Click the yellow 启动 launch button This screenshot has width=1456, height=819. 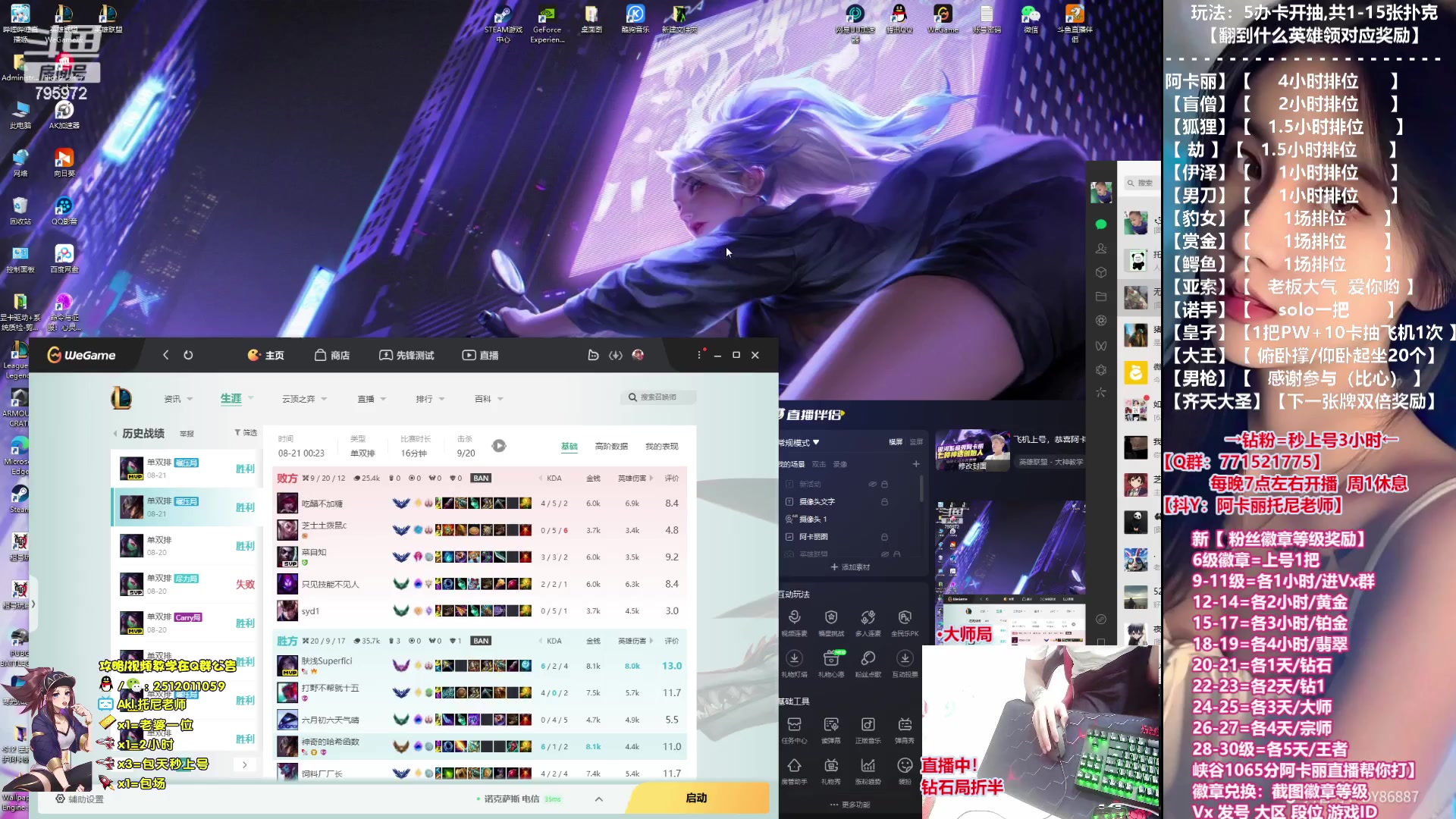click(x=696, y=798)
